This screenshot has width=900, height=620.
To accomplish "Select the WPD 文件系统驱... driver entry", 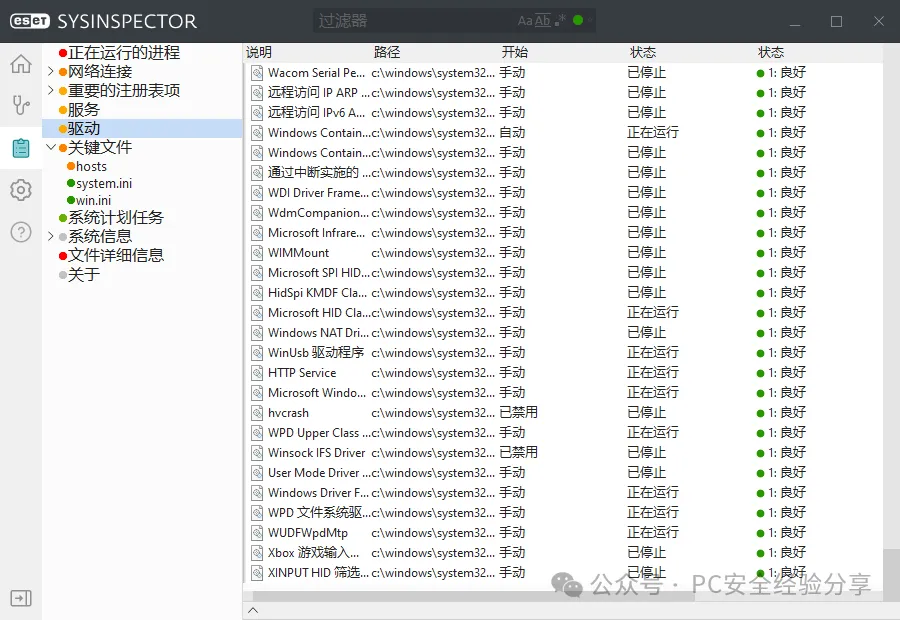I will click(x=319, y=513).
